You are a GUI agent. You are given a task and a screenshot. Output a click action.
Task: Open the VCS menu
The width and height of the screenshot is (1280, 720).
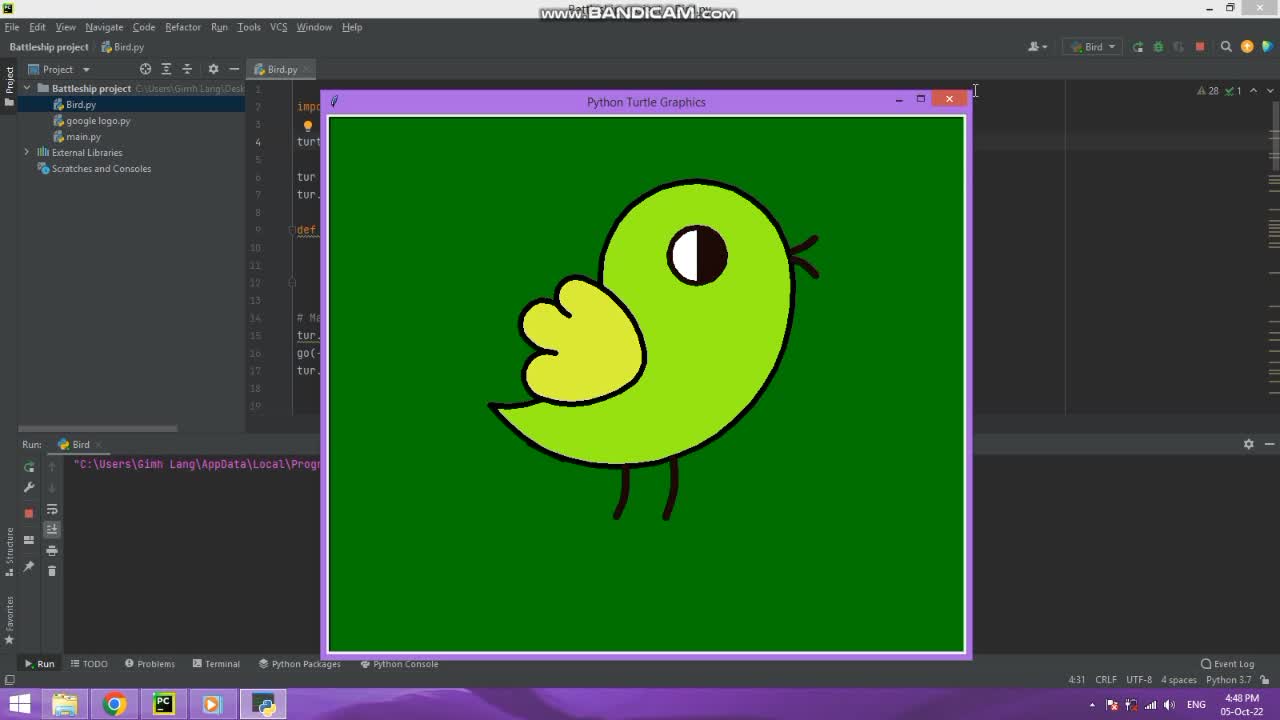pos(279,27)
